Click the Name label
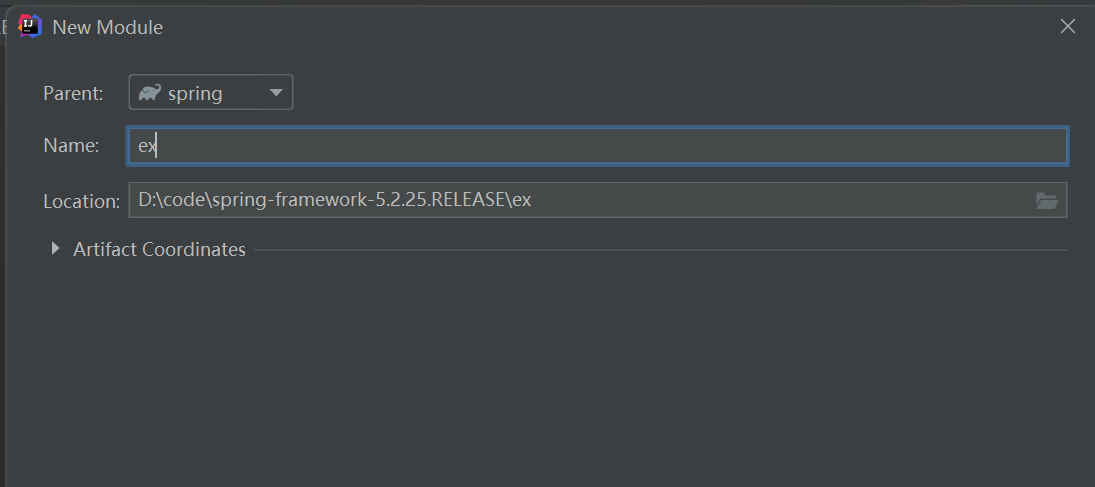Screen dimensions: 1095x487 pyautogui.click(x=71, y=146)
